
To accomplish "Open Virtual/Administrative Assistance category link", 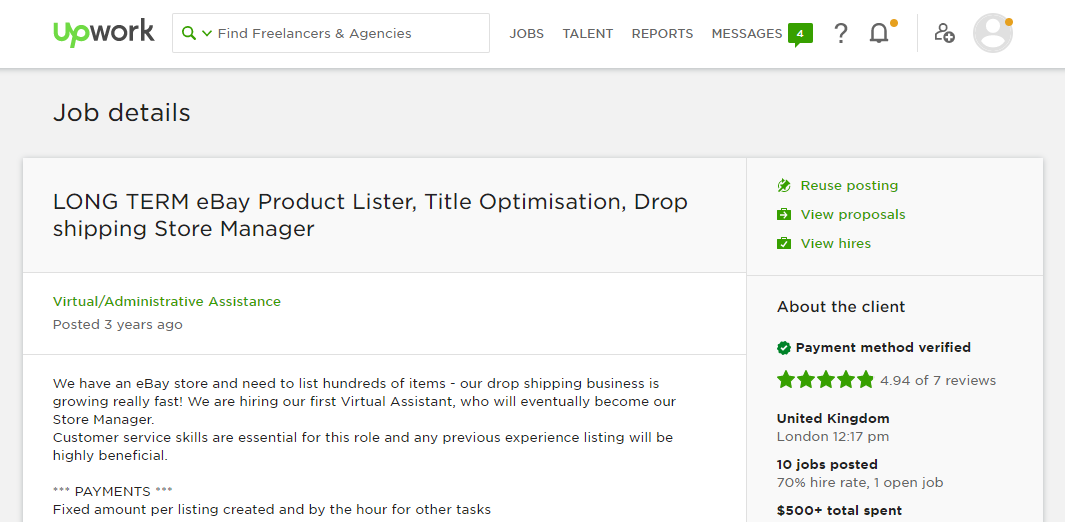I will 166,301.
